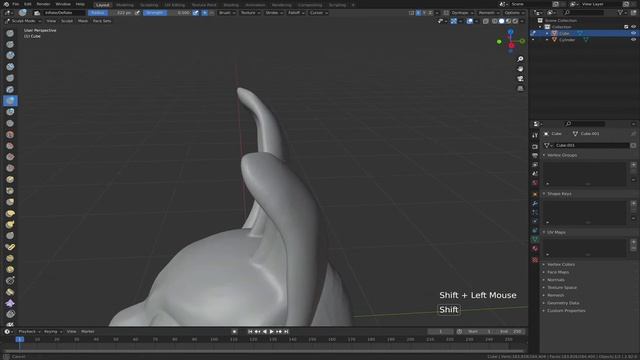Open the Cursor settings dropdown
Viewport: 640px width, 360px height.
318,13
